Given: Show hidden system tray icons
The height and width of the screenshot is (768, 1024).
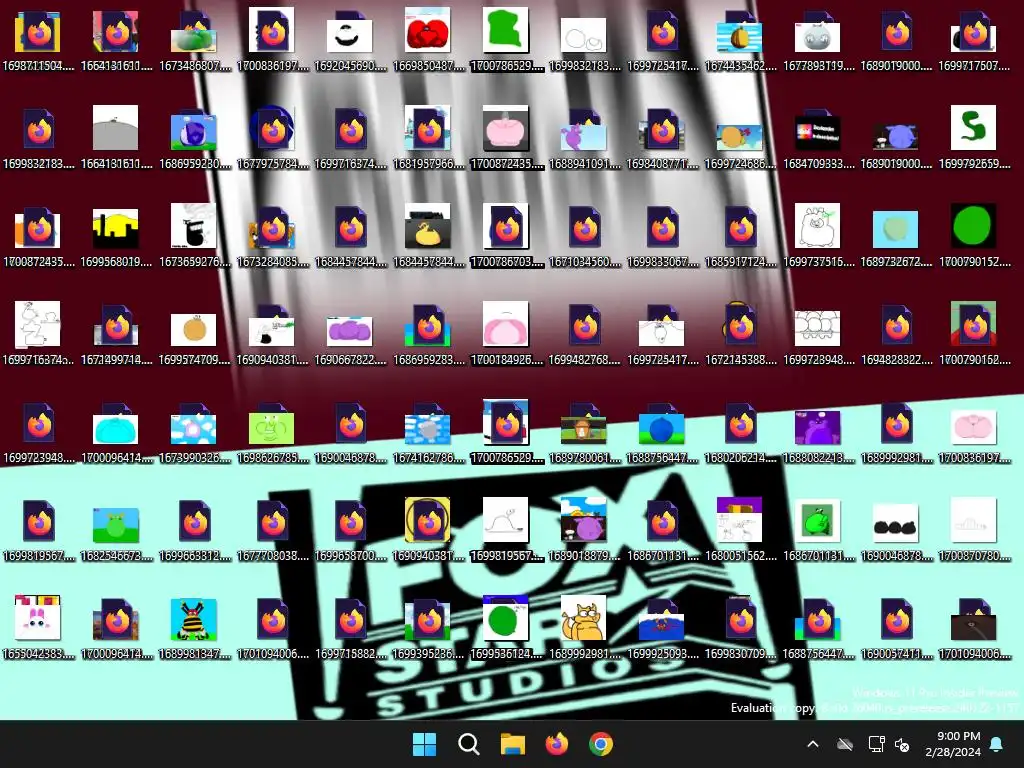Looking at the screenshot, I should (813, 744).
